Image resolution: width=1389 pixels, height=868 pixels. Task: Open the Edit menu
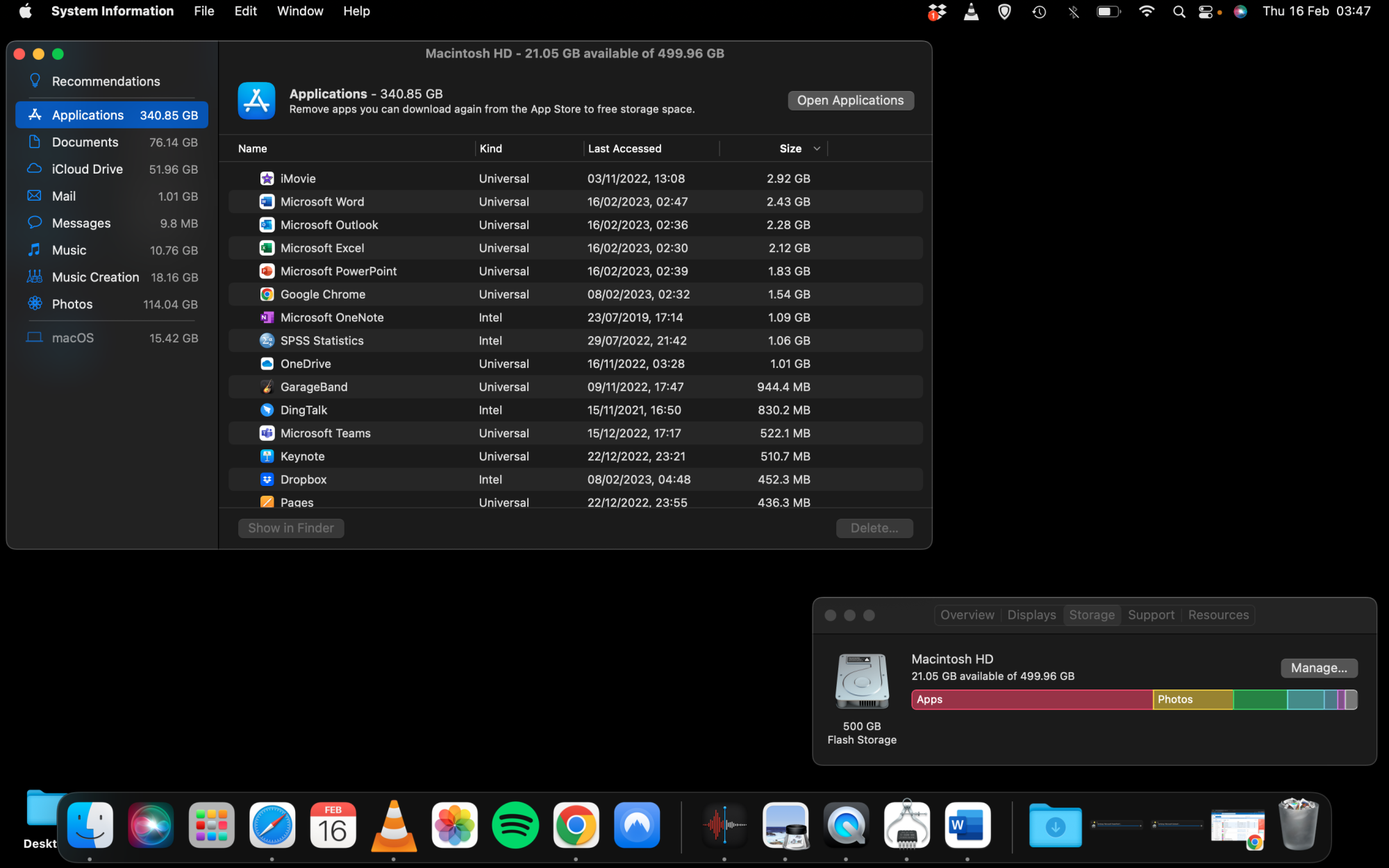[245, 11]
